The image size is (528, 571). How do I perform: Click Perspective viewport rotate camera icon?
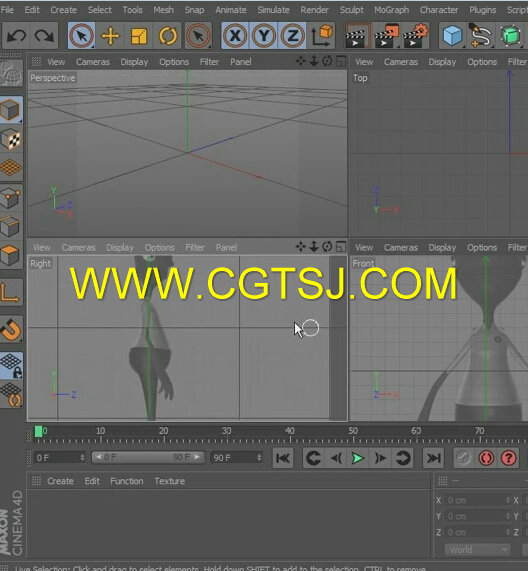coord(327,61)
